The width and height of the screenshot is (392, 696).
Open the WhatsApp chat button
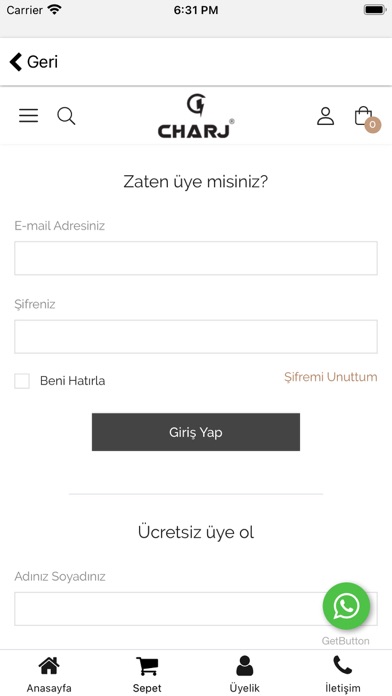click(x=346, y=606)
